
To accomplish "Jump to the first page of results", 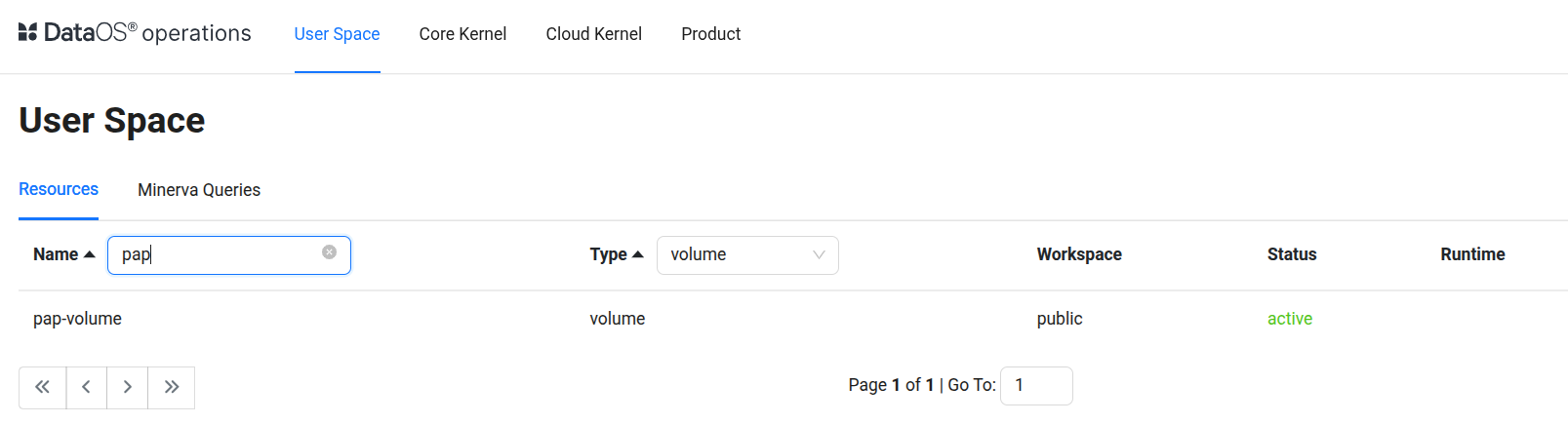I will pos(43,387).
